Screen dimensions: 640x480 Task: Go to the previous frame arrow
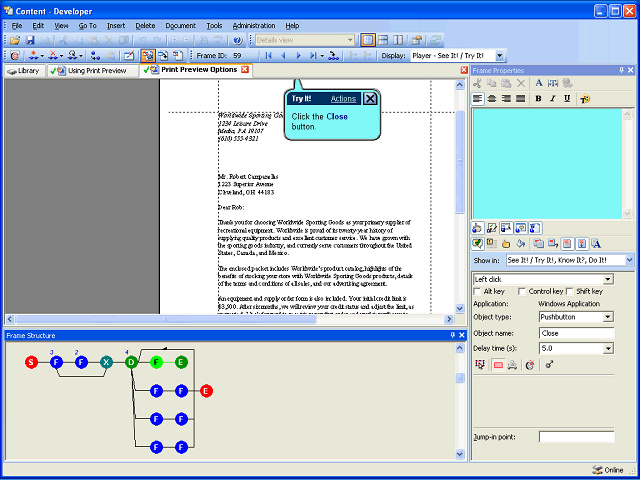pyautogui.click(x=284, y=56)
